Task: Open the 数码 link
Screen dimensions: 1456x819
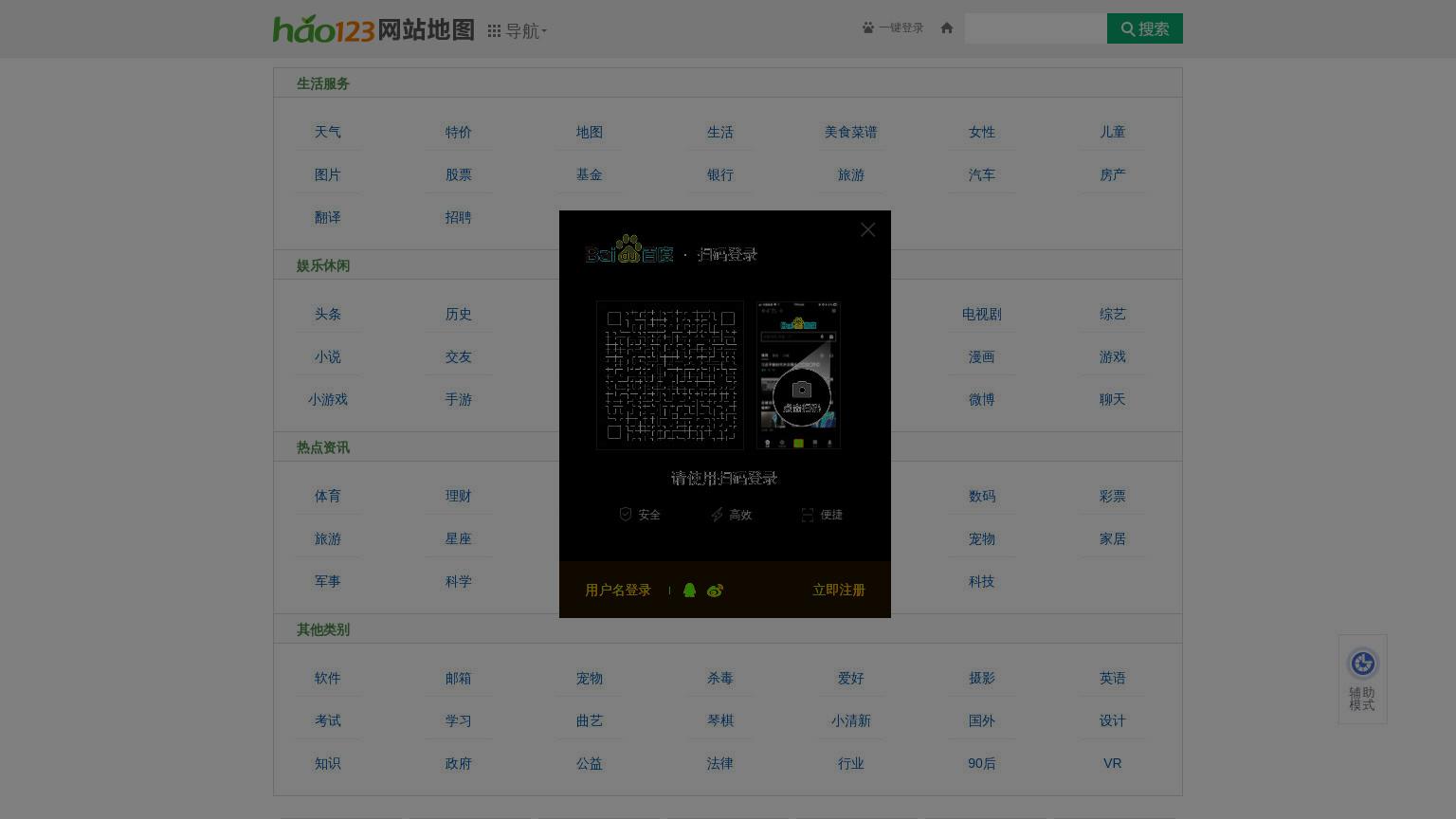Action: point(982,496)
